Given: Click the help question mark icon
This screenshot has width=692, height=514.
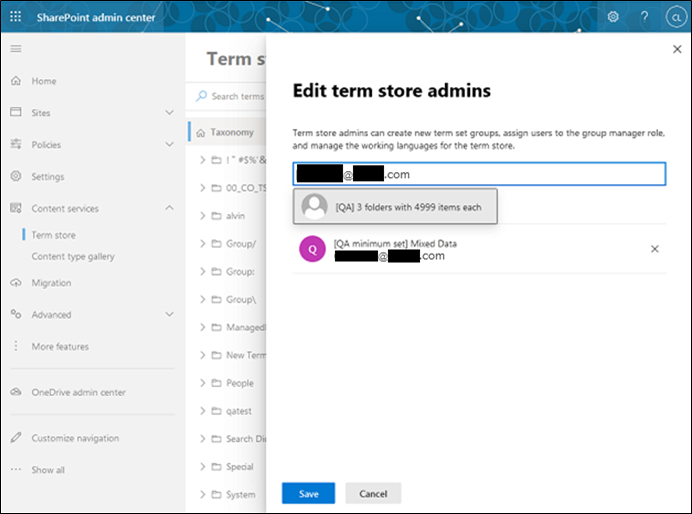Looking at the screenshot, I should point(644,16).
